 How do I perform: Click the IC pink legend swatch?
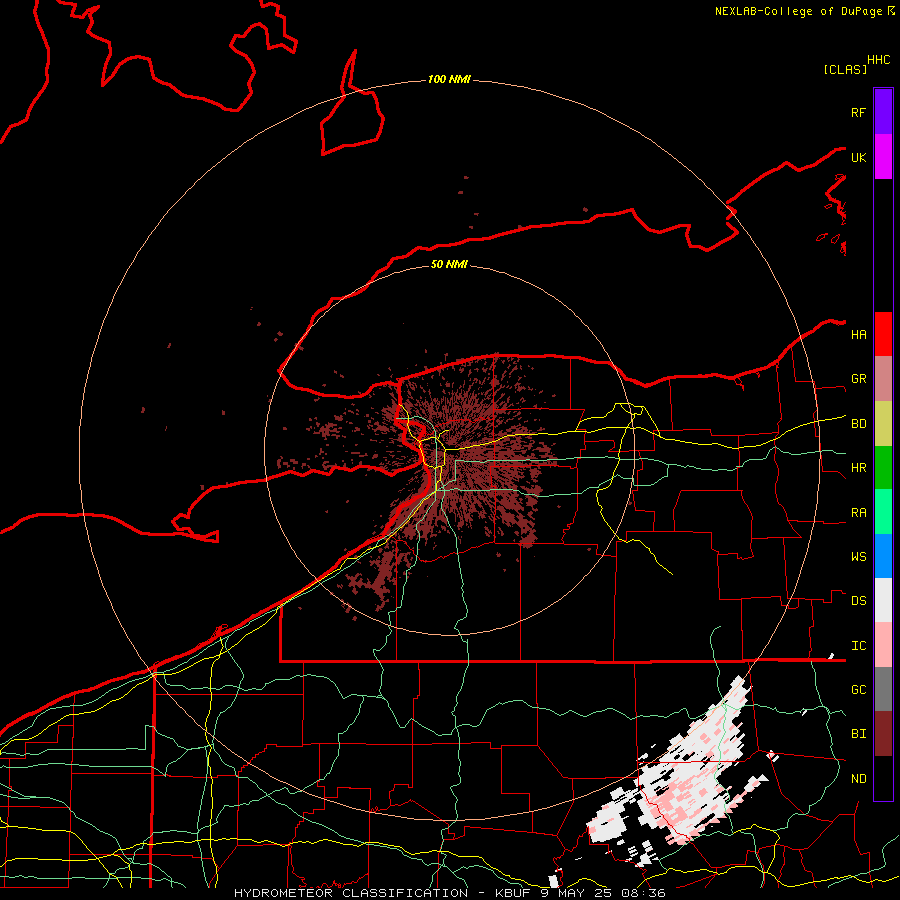(x=883, y=645)
